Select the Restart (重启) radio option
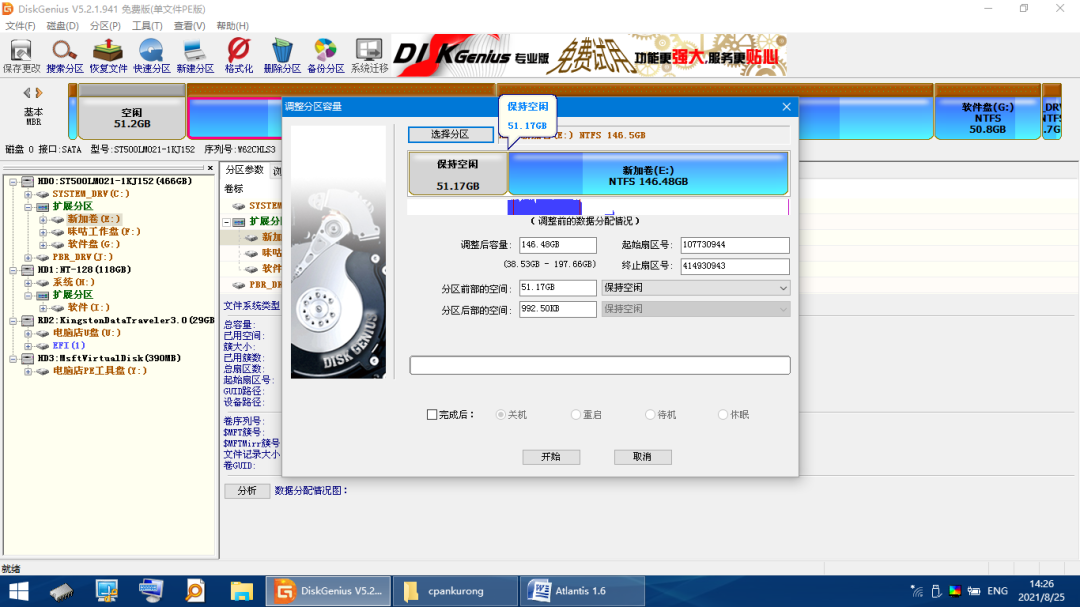Image resolution: width=1080 pixels, height=607 pixels. (576, 415)
